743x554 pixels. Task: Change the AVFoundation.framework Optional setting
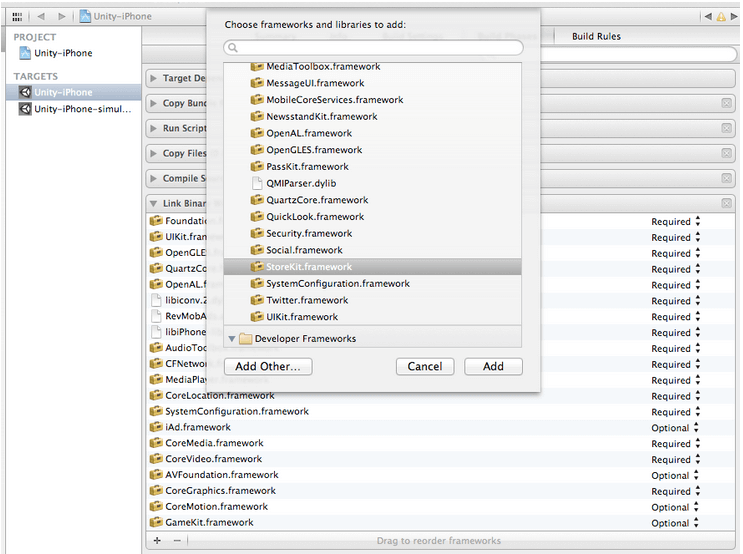(675, 476)
